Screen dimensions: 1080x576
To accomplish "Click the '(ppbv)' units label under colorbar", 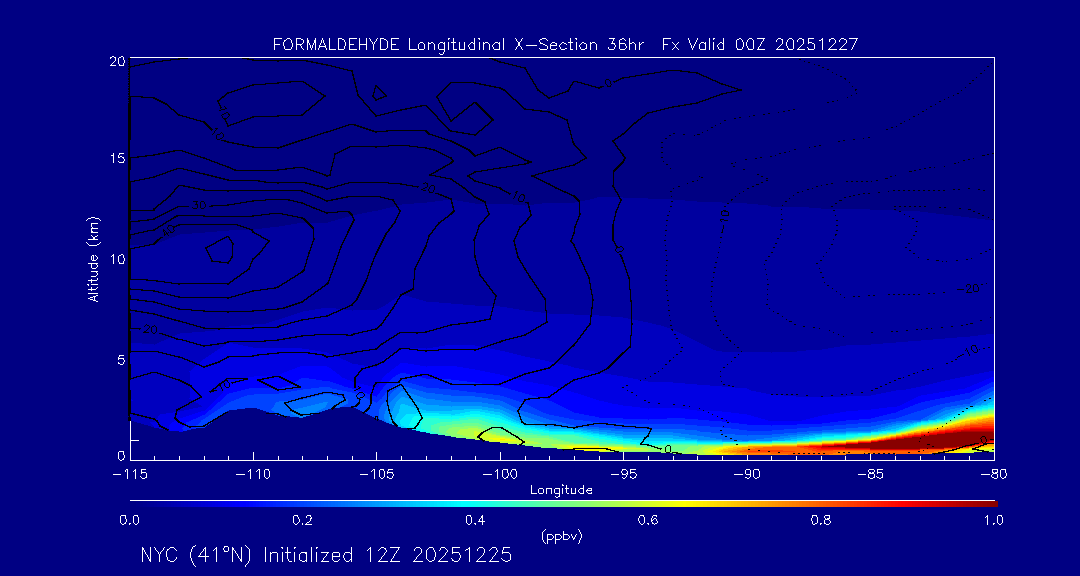I will (x=561, y=537).
